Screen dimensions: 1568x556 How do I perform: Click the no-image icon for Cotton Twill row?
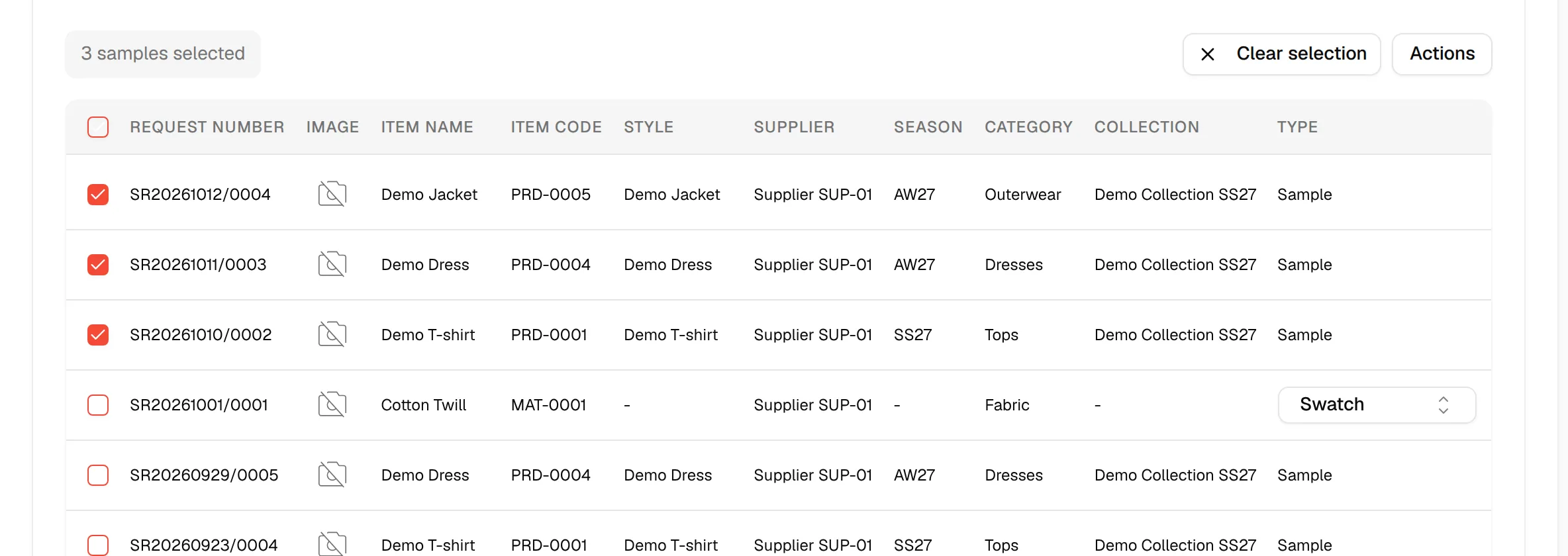(x=332, y=404)
